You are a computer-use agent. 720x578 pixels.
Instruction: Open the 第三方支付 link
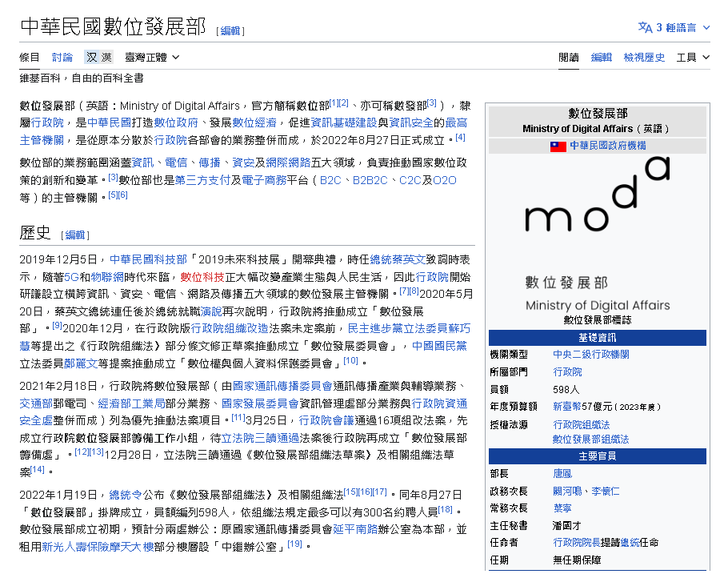pyautogui.click(x=202, y=180)
